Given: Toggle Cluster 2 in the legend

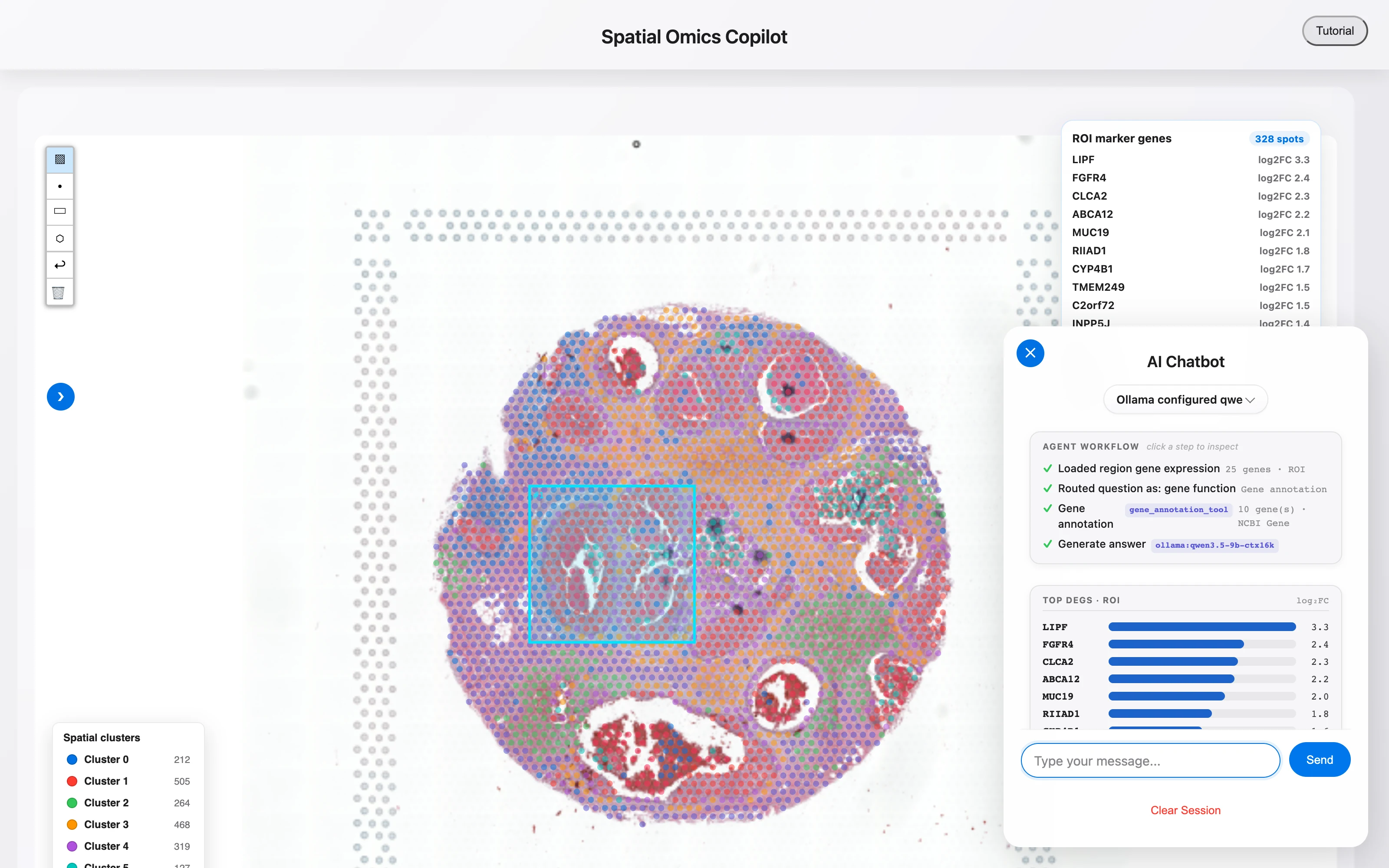Looking at the screenshot, I should [128, 802].
